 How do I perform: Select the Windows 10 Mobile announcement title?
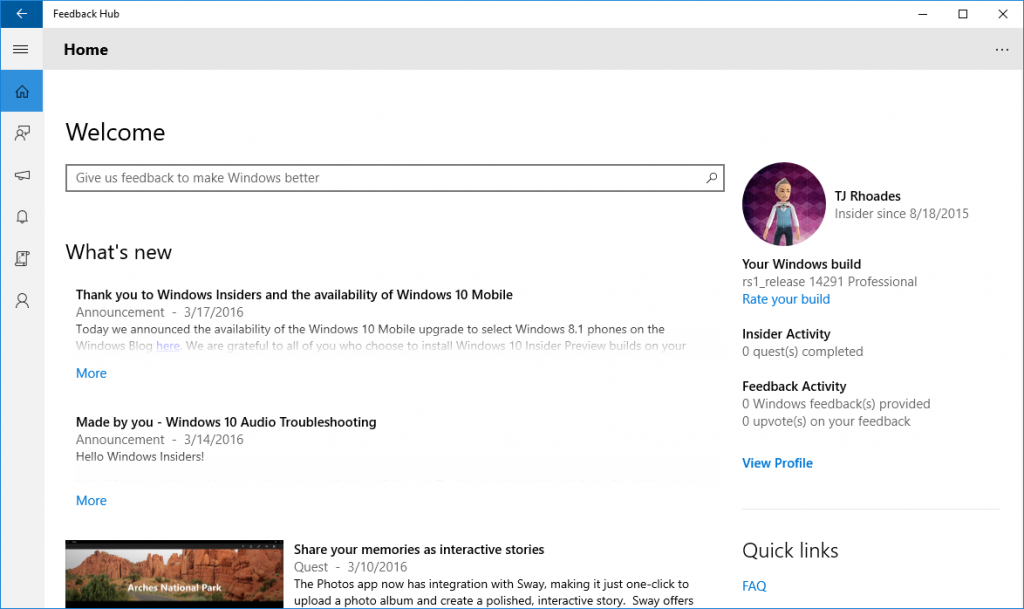(295, 294)
